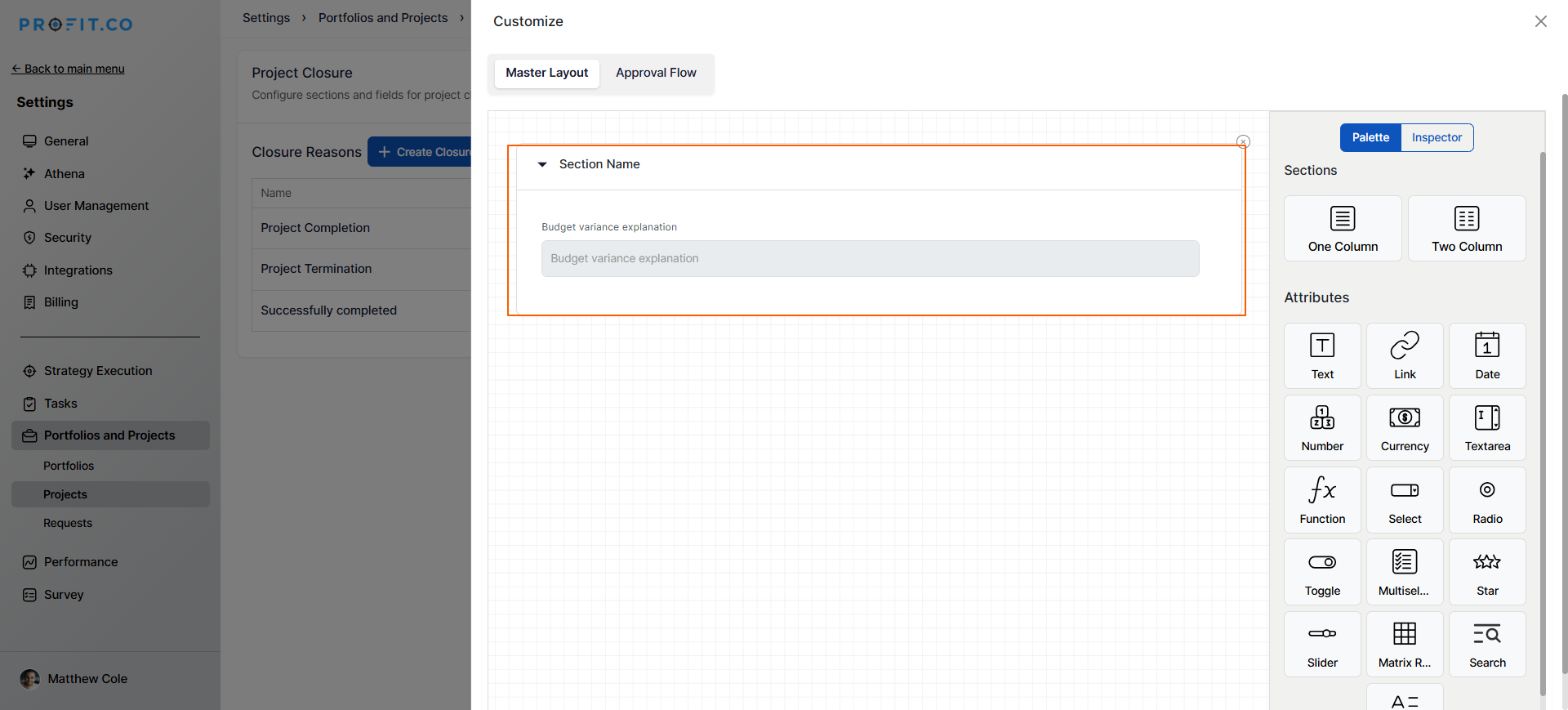Click the Budget variance explanation field
The height and width of the screenshot is (710, 1568).
pos(870,258)
